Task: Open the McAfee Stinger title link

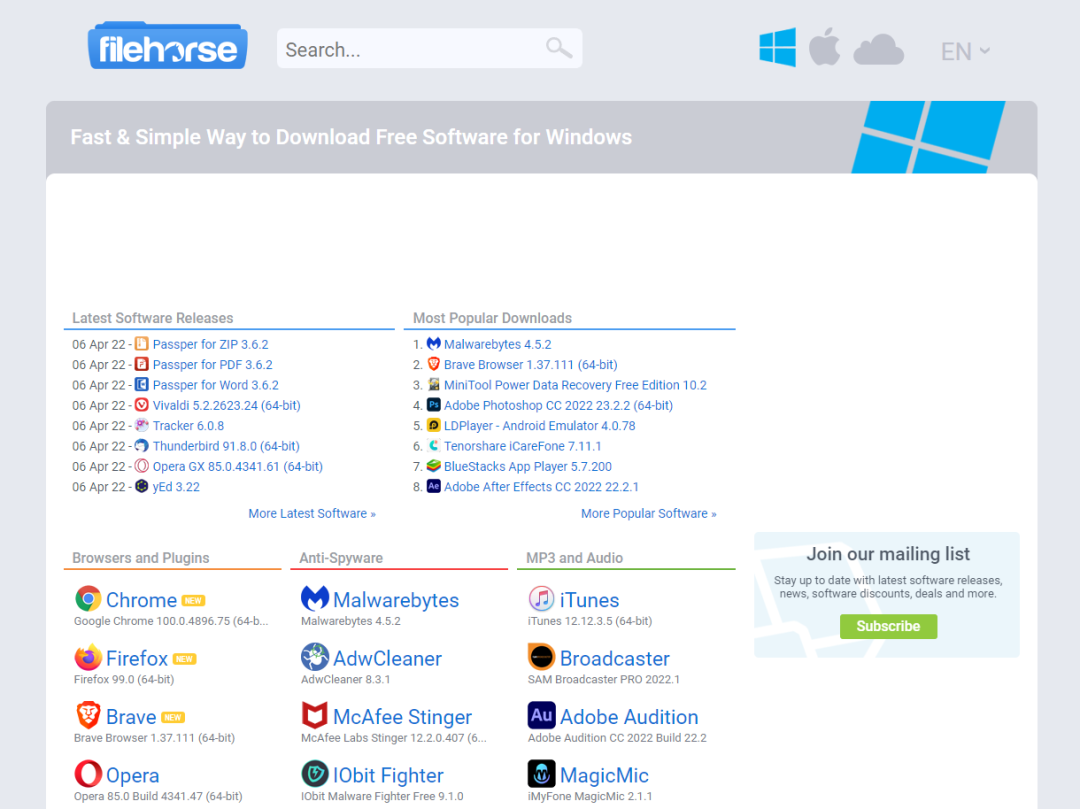Action: pos(402,717)
